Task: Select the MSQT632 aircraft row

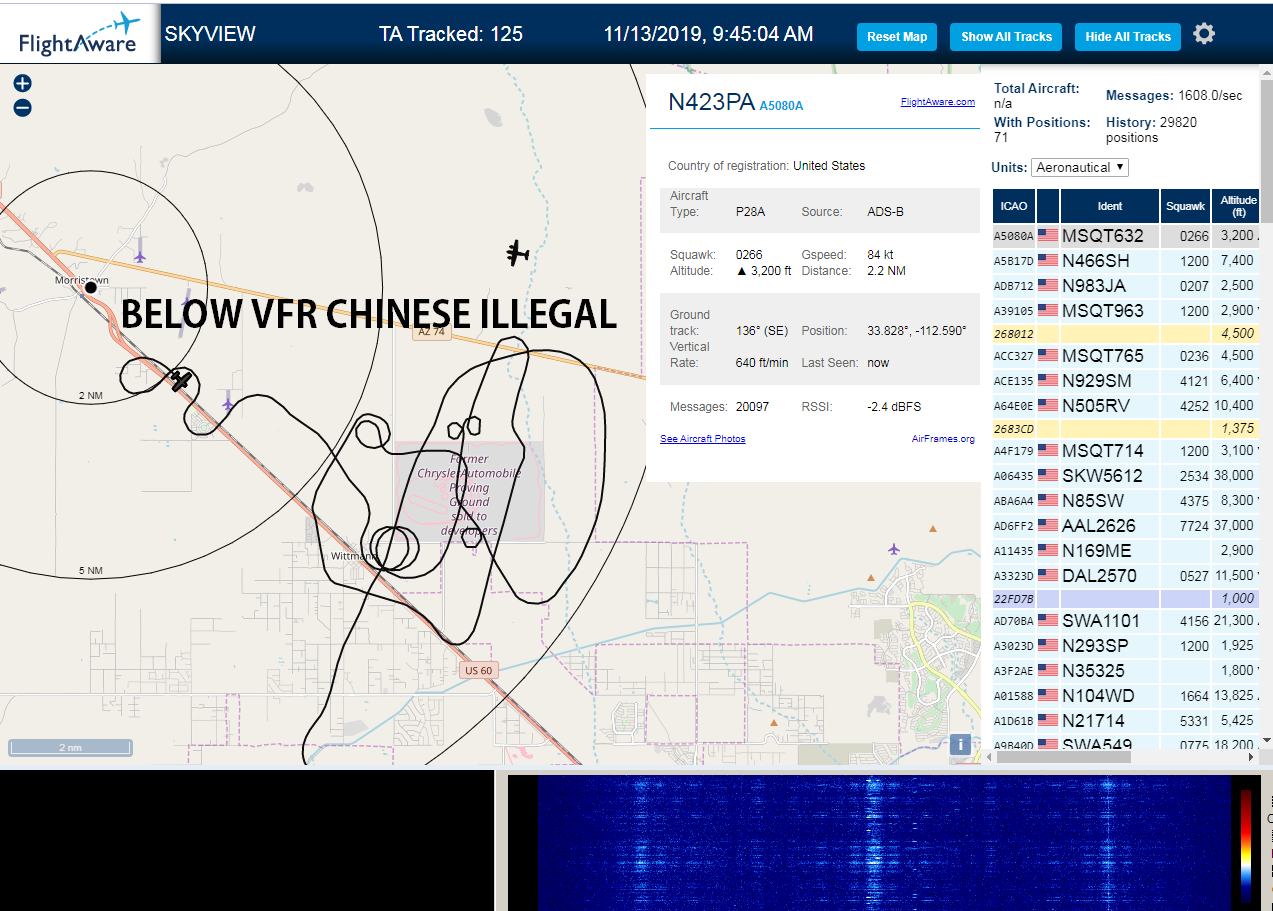Action: (x=1126, y=236)
